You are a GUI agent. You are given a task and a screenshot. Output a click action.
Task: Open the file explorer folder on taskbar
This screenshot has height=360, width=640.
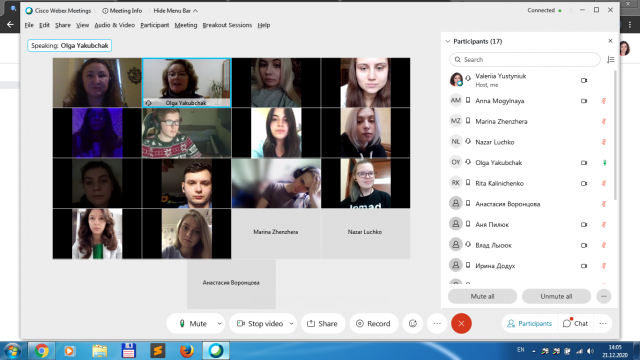(100, 351)
